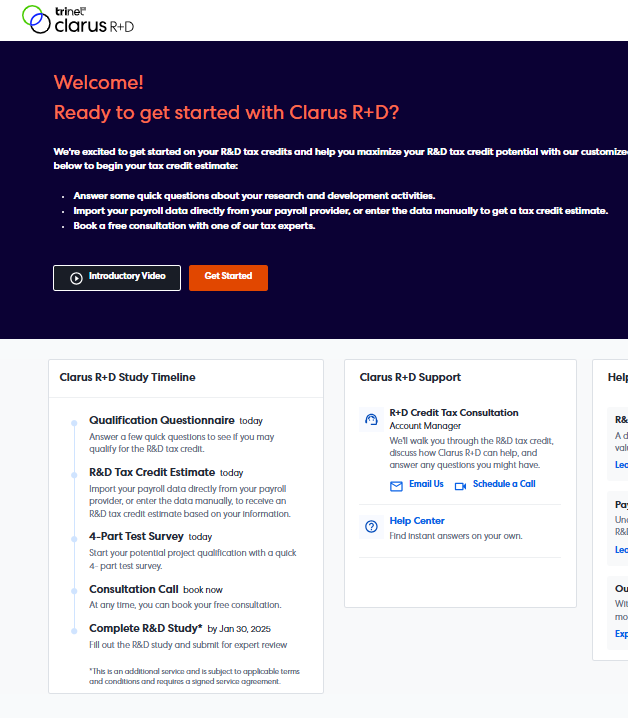The width and height of the screenshot is (628, 718).
Task: Select Consultation Call timeline heading
Action: (x=134, y=589)
